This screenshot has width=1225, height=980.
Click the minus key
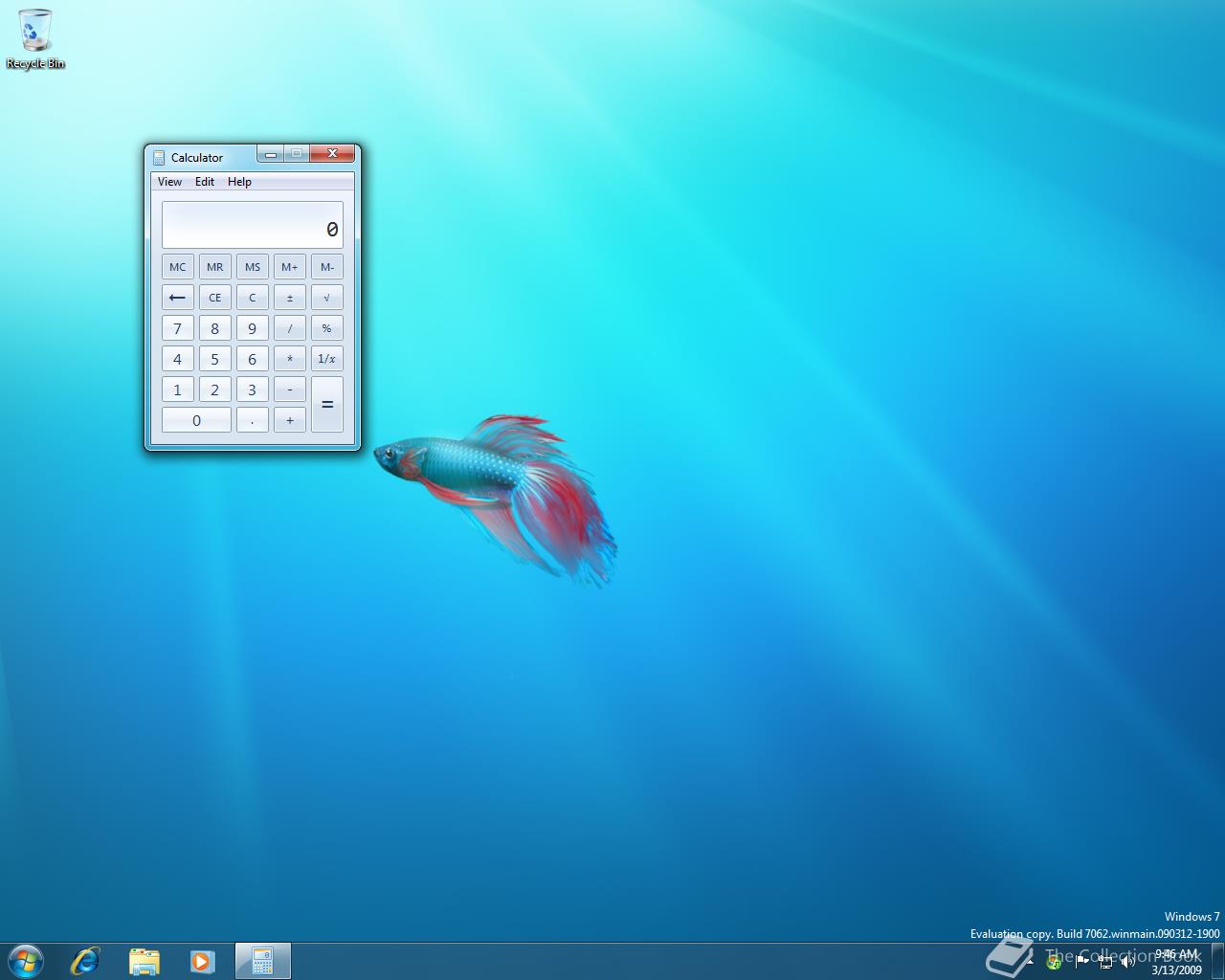[x=290, y=390]
